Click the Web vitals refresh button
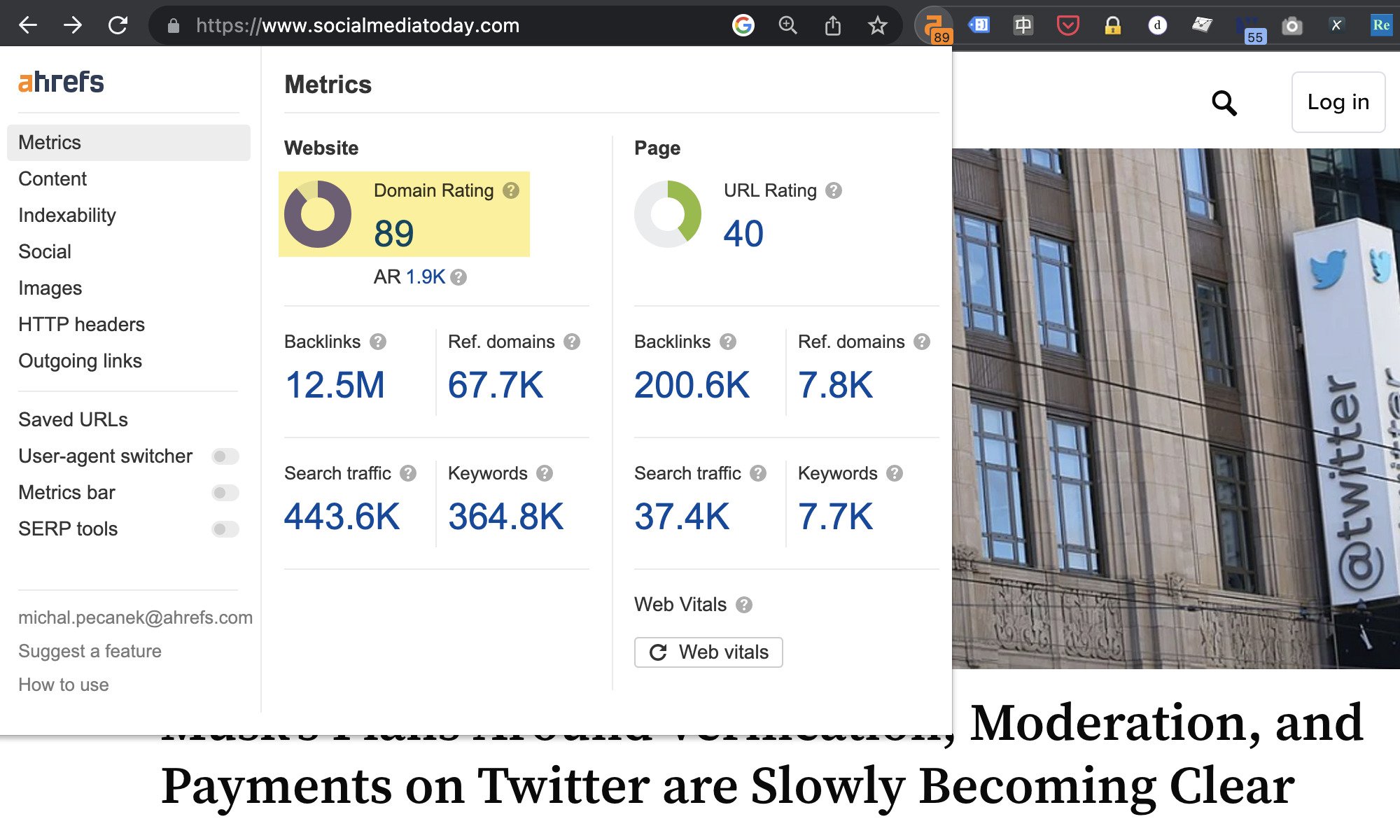This screenshot has width=1400, height=840. coord(708,652)
